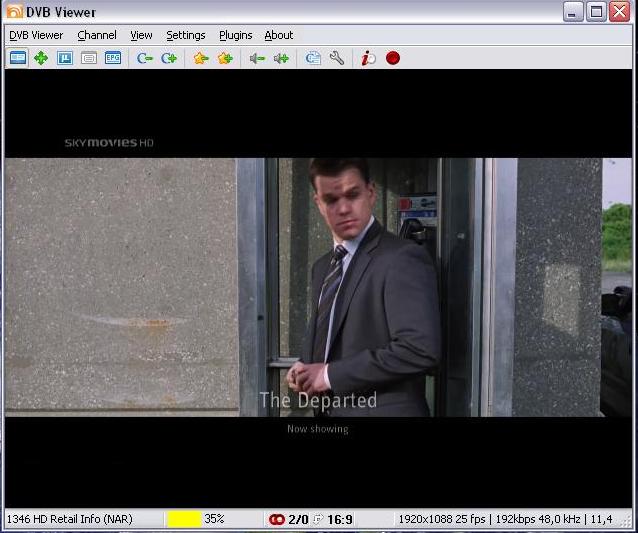Click the small icon between 2/0 and 16:9
638x533 pixels.
tap(318, 519)
